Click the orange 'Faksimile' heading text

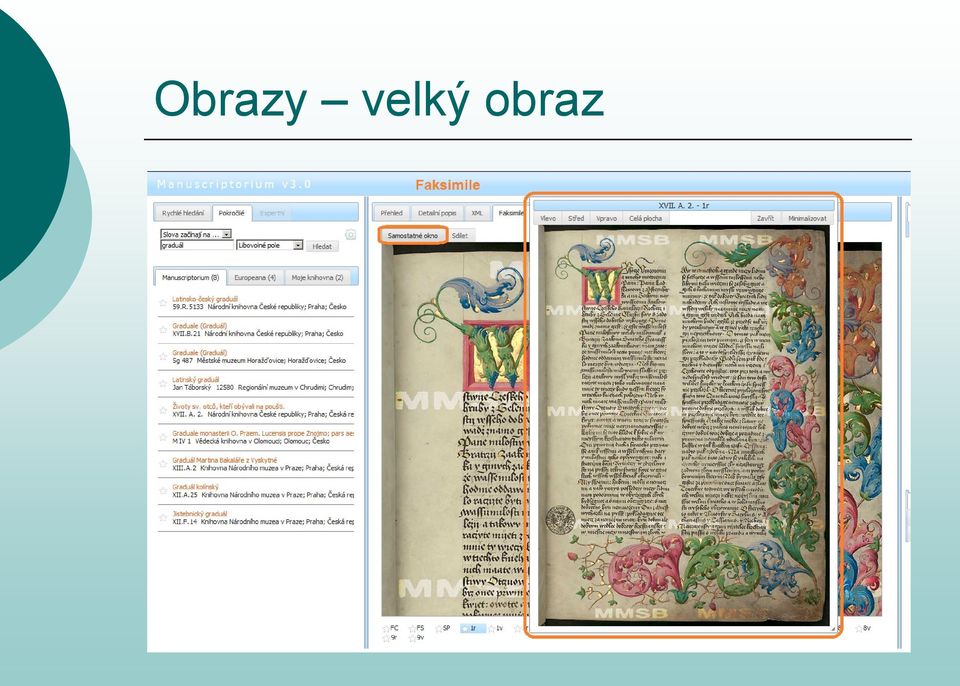pos(448,185)
